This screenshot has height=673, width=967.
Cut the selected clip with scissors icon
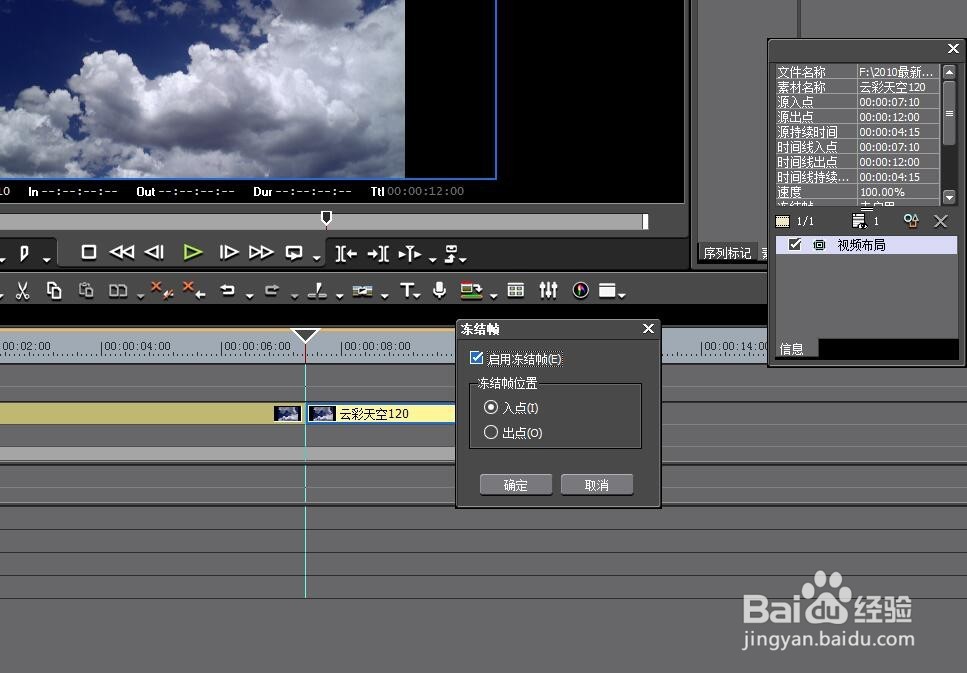23,291
